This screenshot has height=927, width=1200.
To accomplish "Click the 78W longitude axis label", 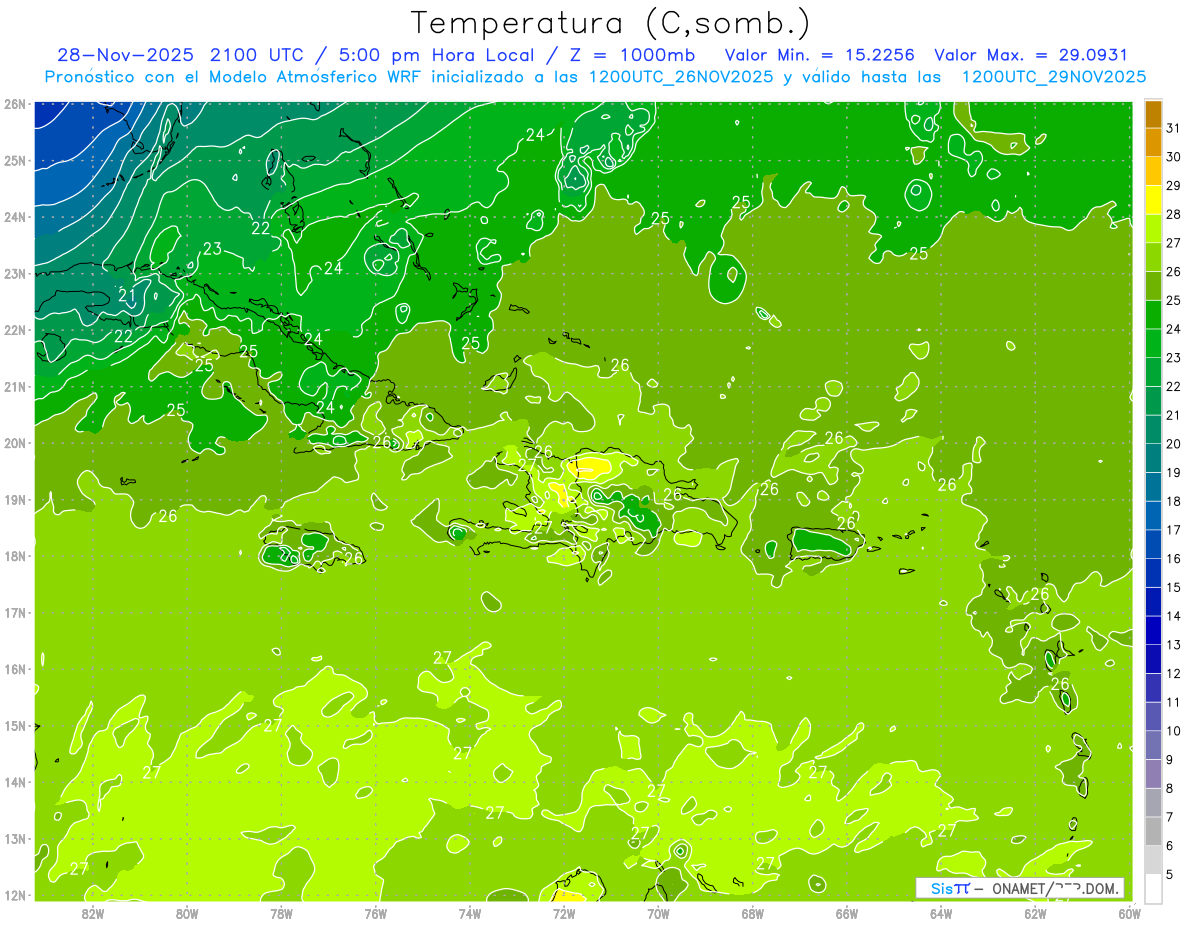I will pos(281,912).
